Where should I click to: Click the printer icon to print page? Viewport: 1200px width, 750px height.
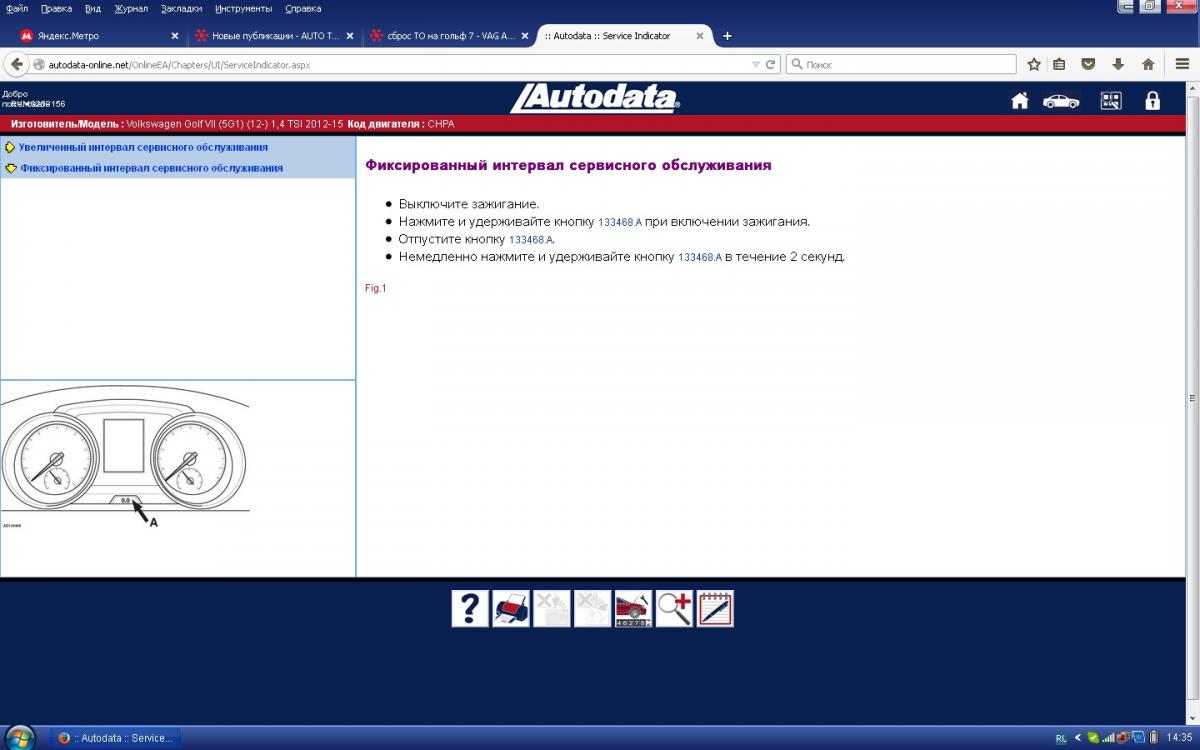(511, 609)
